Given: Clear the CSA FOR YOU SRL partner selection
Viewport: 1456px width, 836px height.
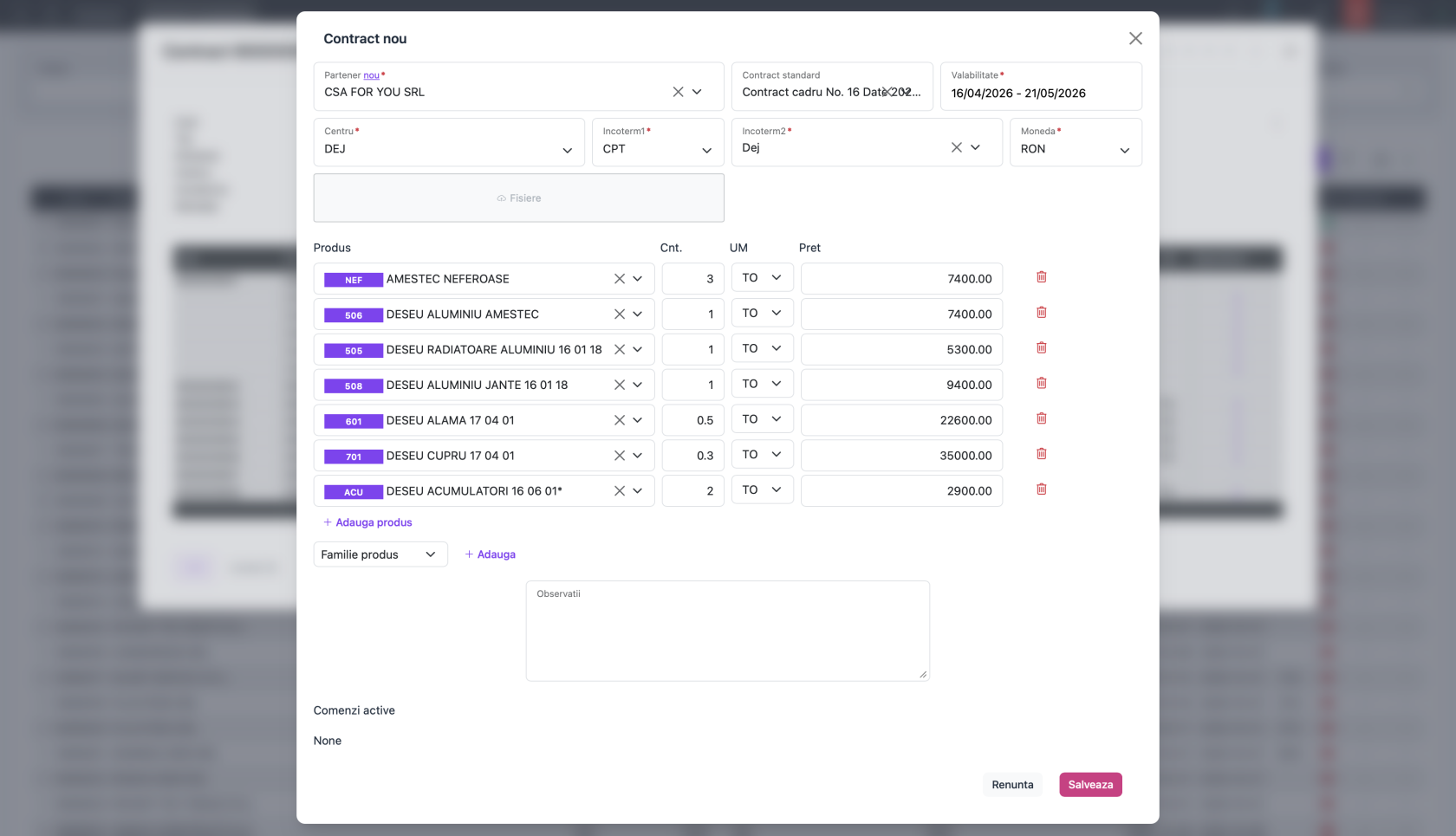Looking at the screenshot, I should (x=678, y=92).
